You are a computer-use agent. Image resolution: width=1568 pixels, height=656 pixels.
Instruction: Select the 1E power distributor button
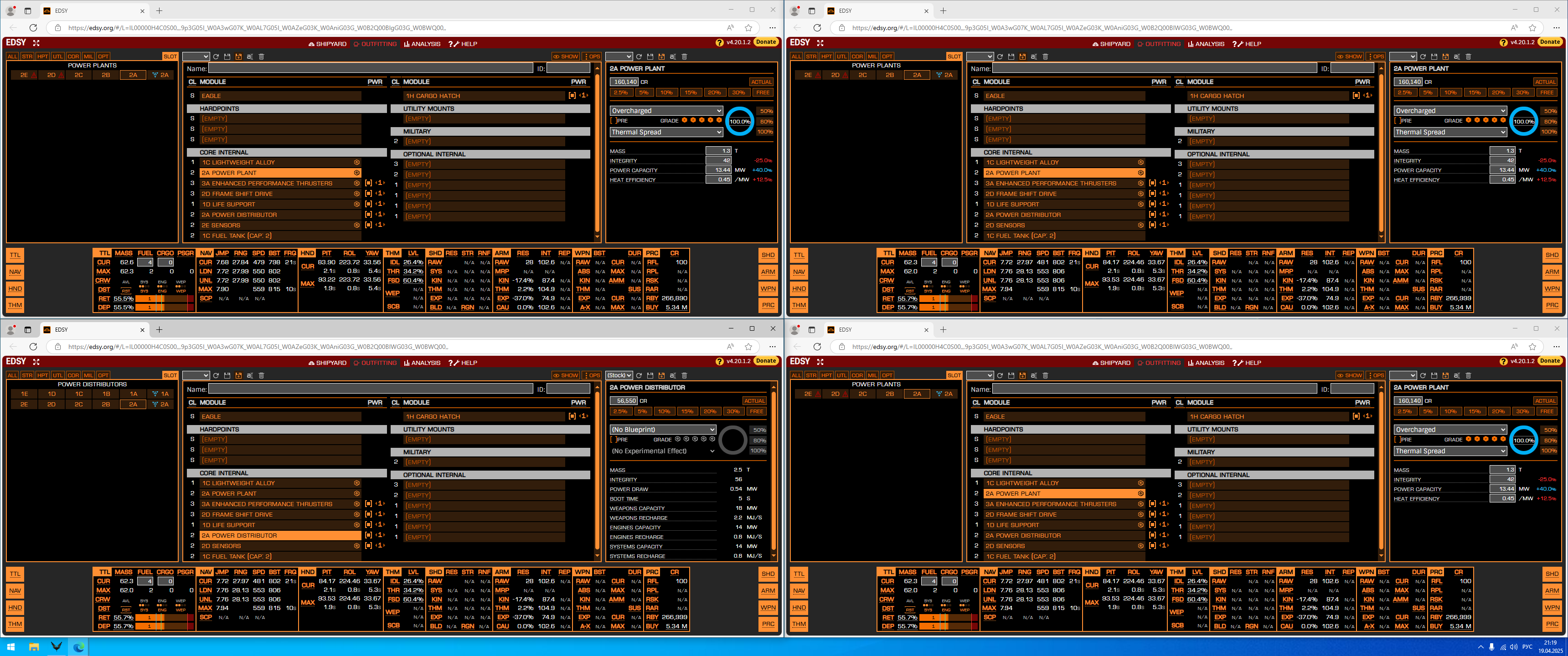click(24, 394)
